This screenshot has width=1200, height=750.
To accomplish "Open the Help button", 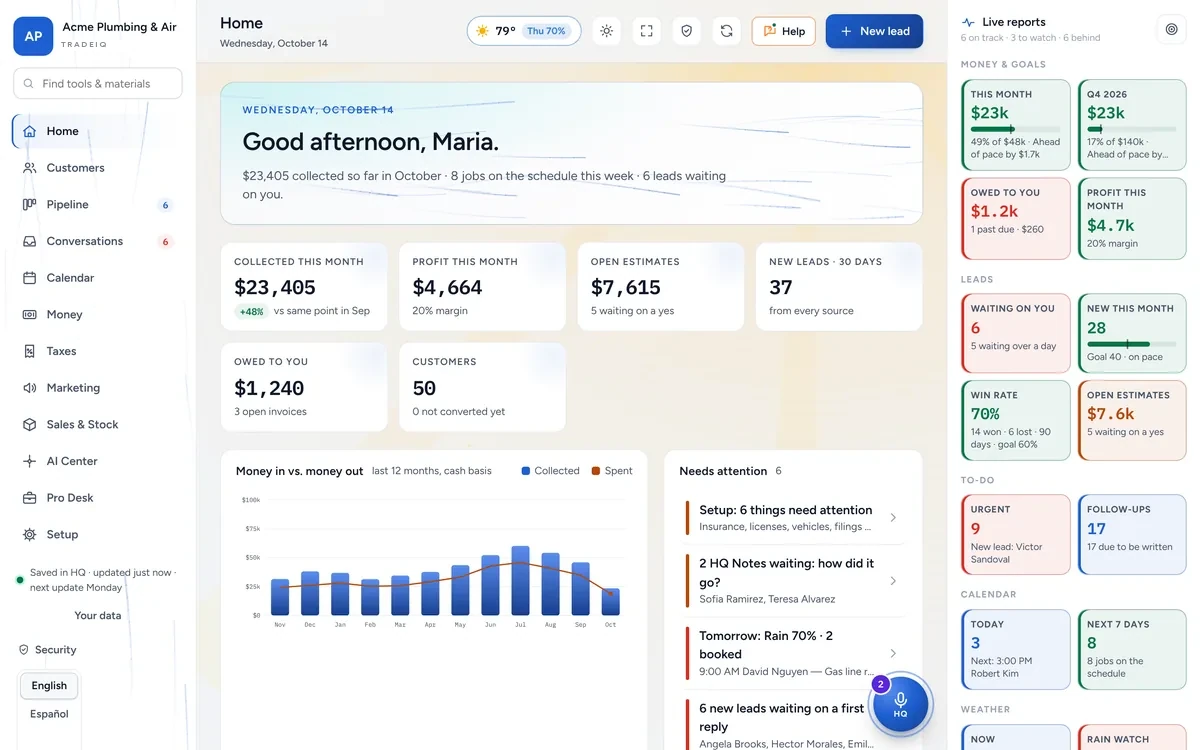I will [784, 31].
